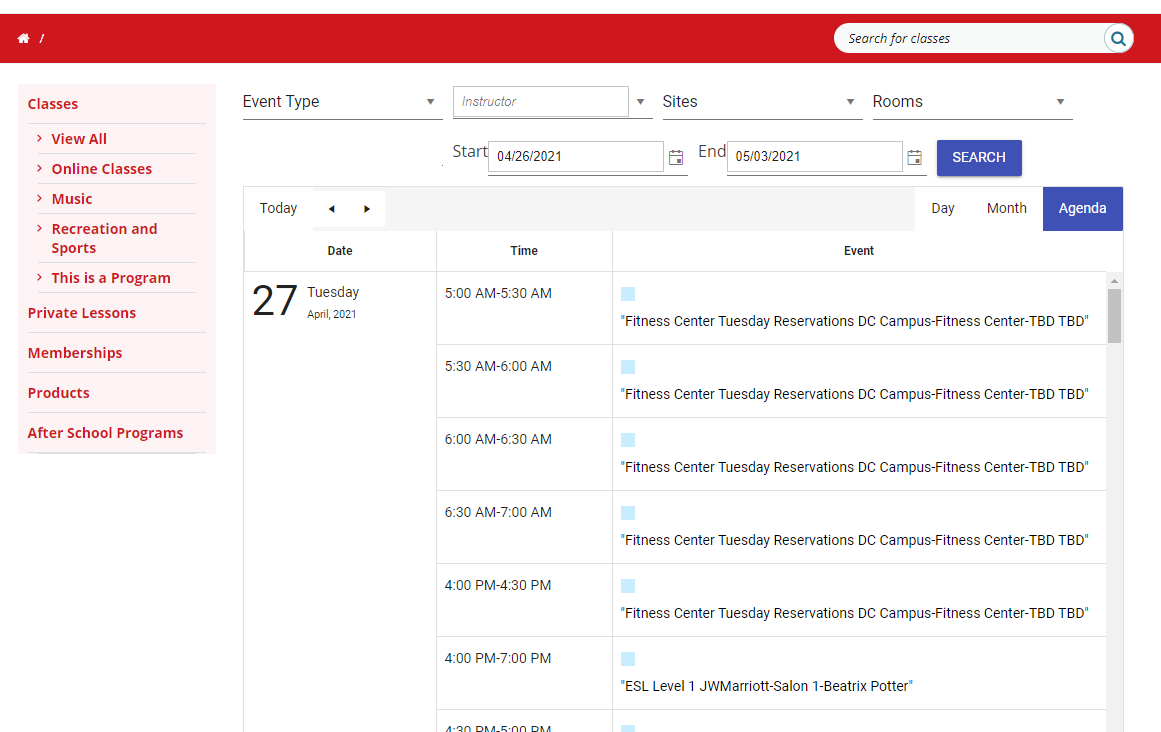Click the 5:00 AM-5:30 AM time cell
Image resolution: width=1161 pixels, height=732 pixels.
click(x=524, y=308)
